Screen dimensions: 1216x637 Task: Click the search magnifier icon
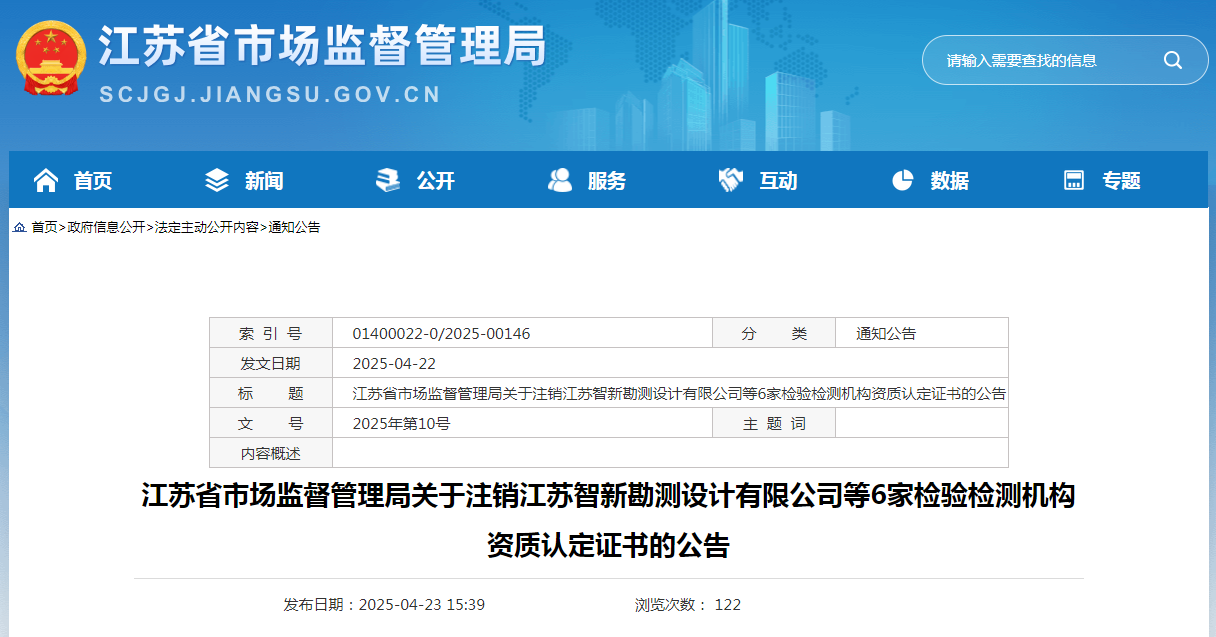(1173, 60)
